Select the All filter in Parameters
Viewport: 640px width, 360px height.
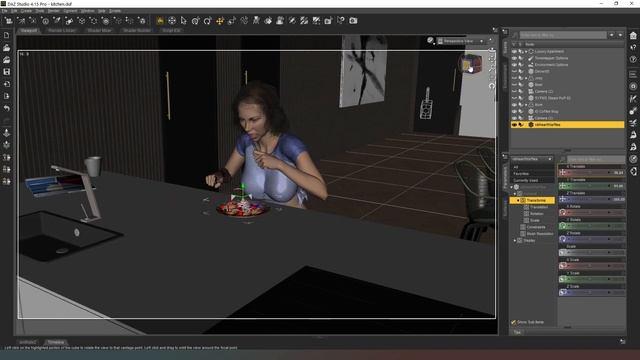(532, 167)
